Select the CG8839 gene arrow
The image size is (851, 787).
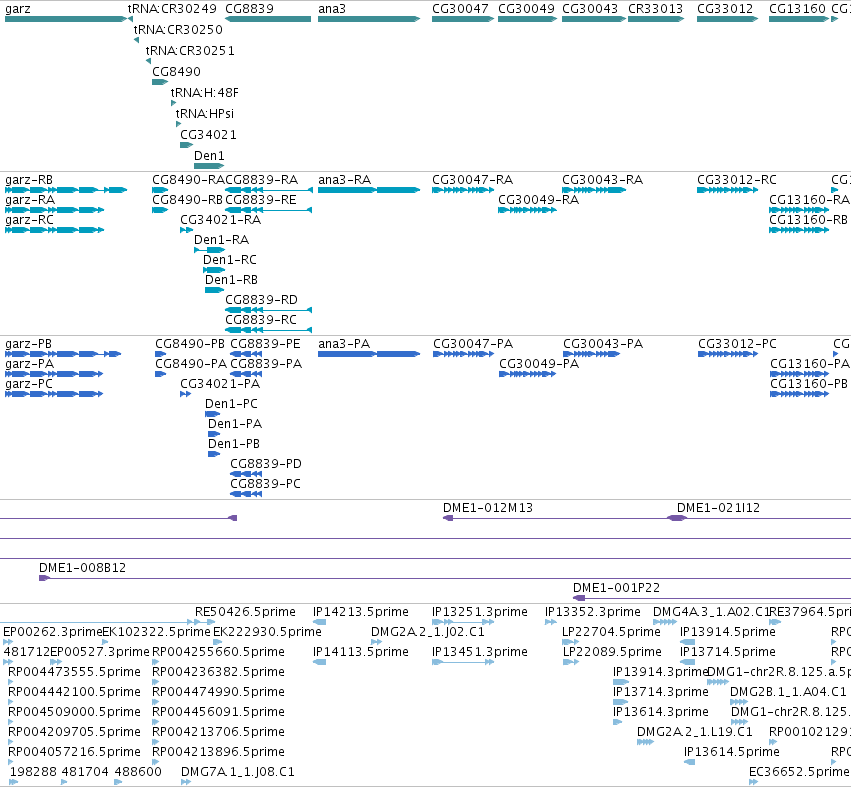(268, 19)
